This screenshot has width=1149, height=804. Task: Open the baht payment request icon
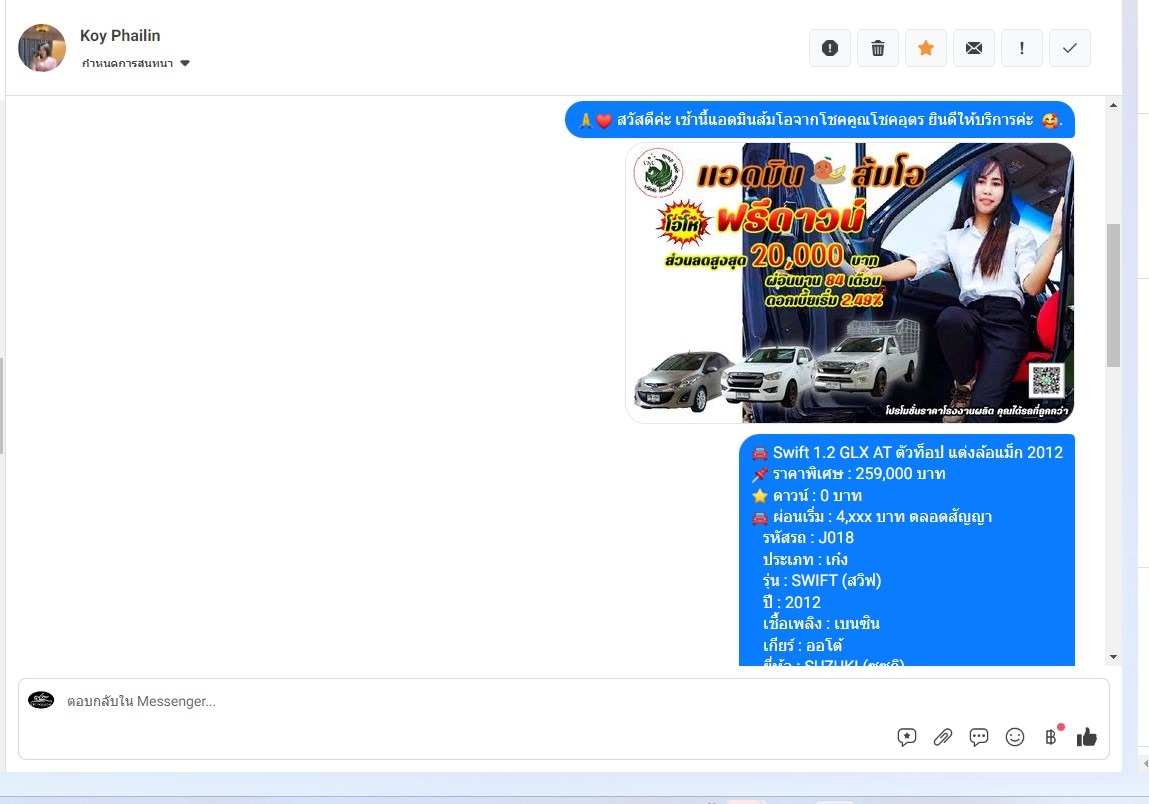(x=1051, y=737)
